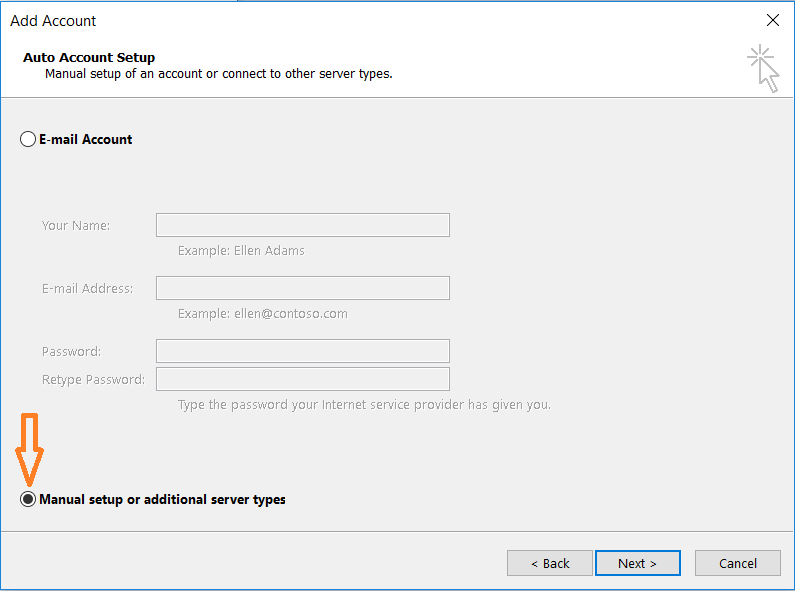Click the Your Name text field

303,225
